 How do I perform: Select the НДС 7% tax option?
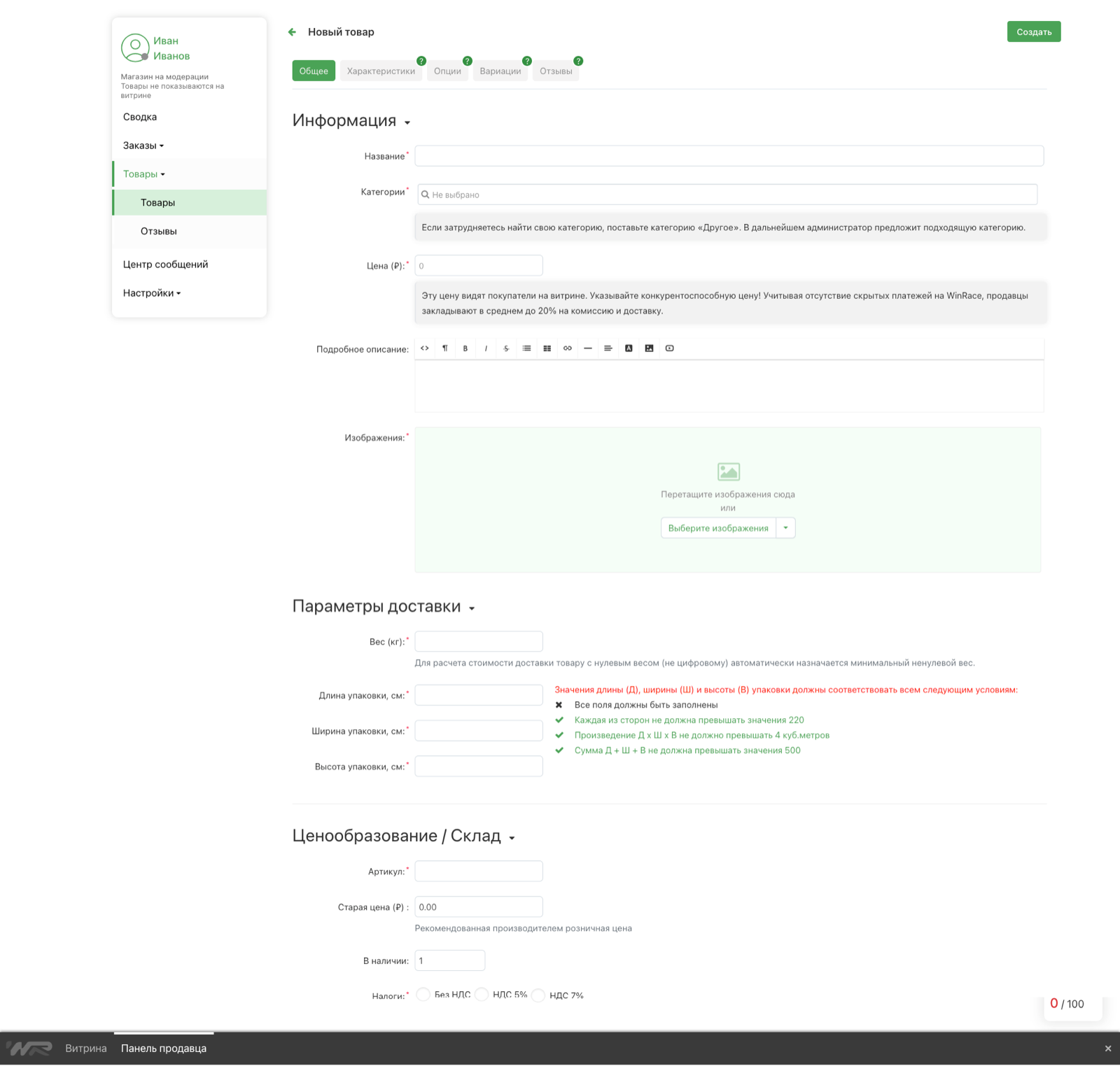pos(538,995)
